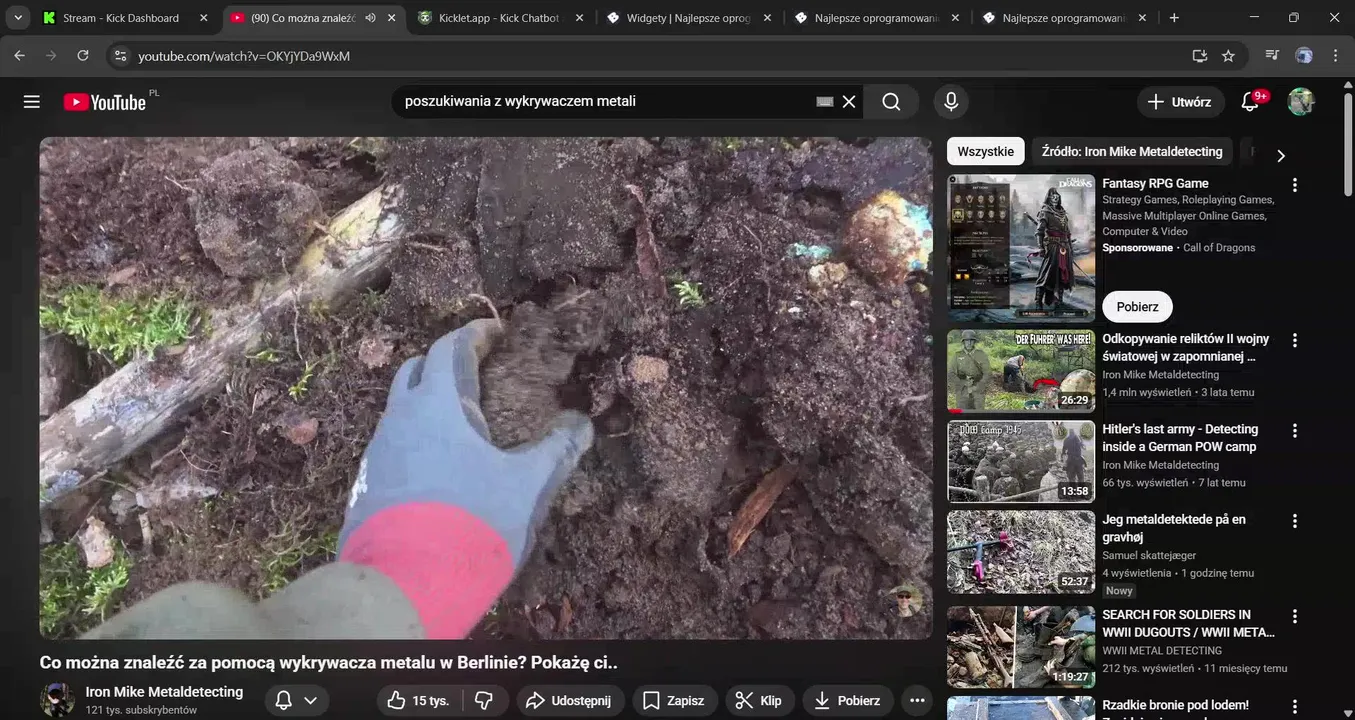This screenshot has height=720, width=1355.
Task: Click the YouTube search input field
Action: 605,102
